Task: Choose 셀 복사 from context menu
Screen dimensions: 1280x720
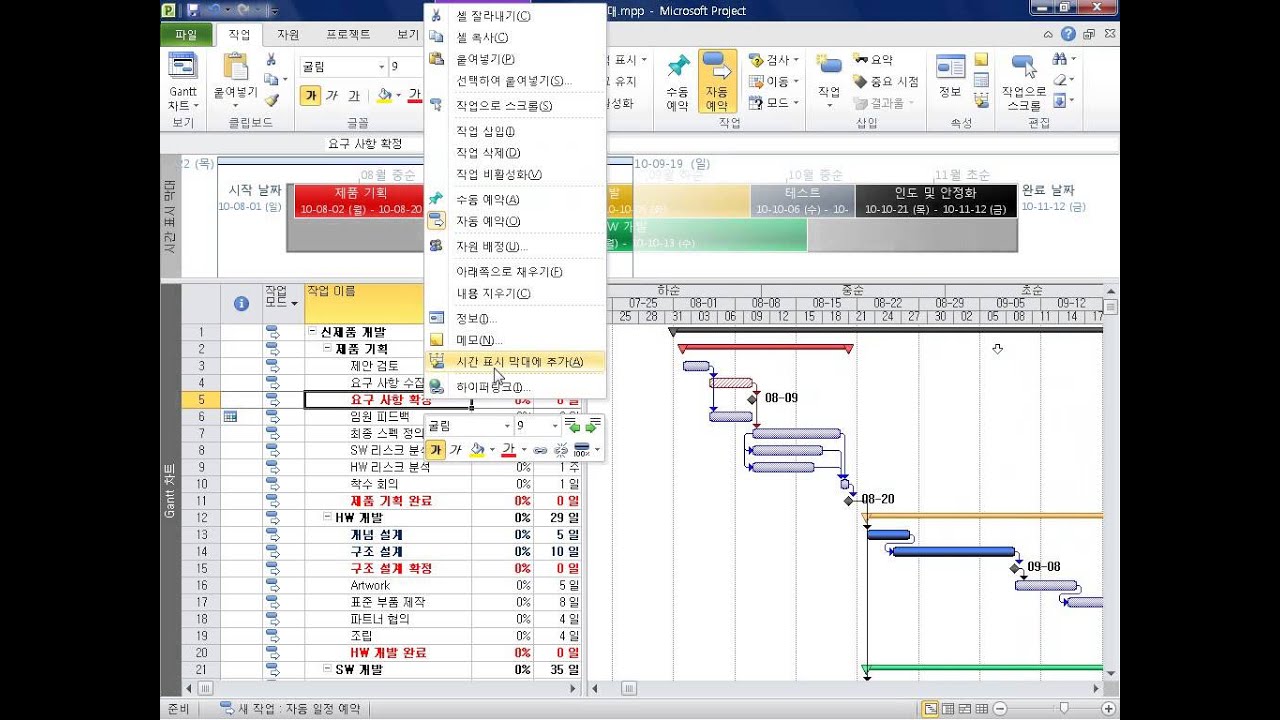Action: (516, 37)
